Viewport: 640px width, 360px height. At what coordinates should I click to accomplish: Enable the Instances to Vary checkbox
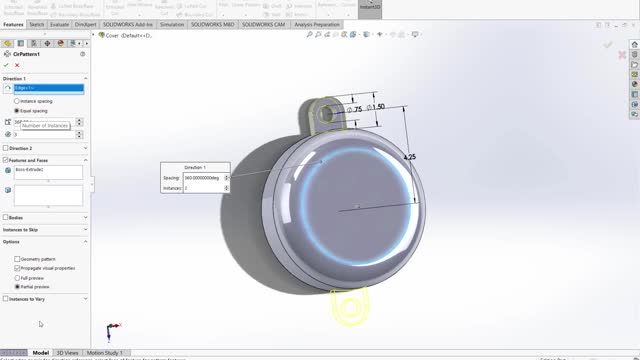pyautogui.click(x=5, y=299)
